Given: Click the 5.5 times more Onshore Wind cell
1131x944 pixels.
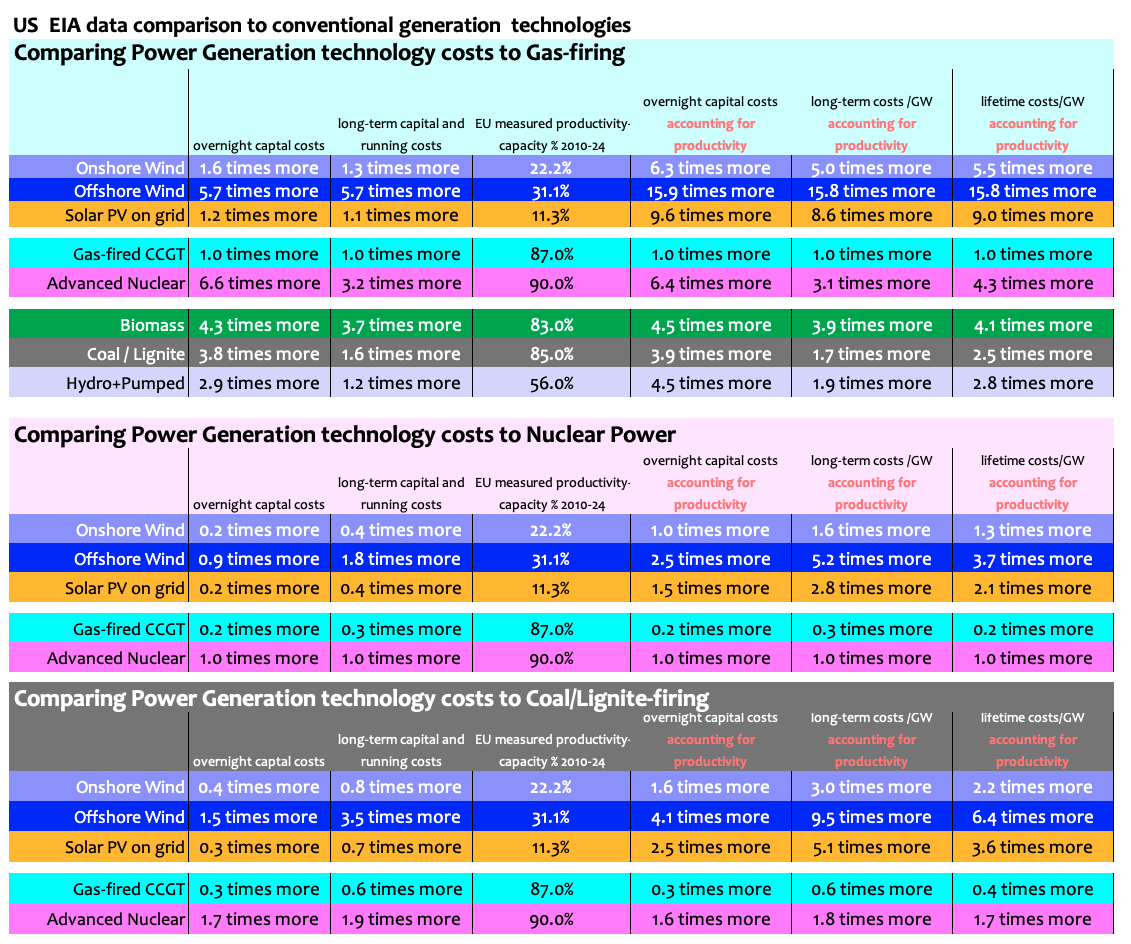Looking at the screenshot, I should pos(1032,168).
